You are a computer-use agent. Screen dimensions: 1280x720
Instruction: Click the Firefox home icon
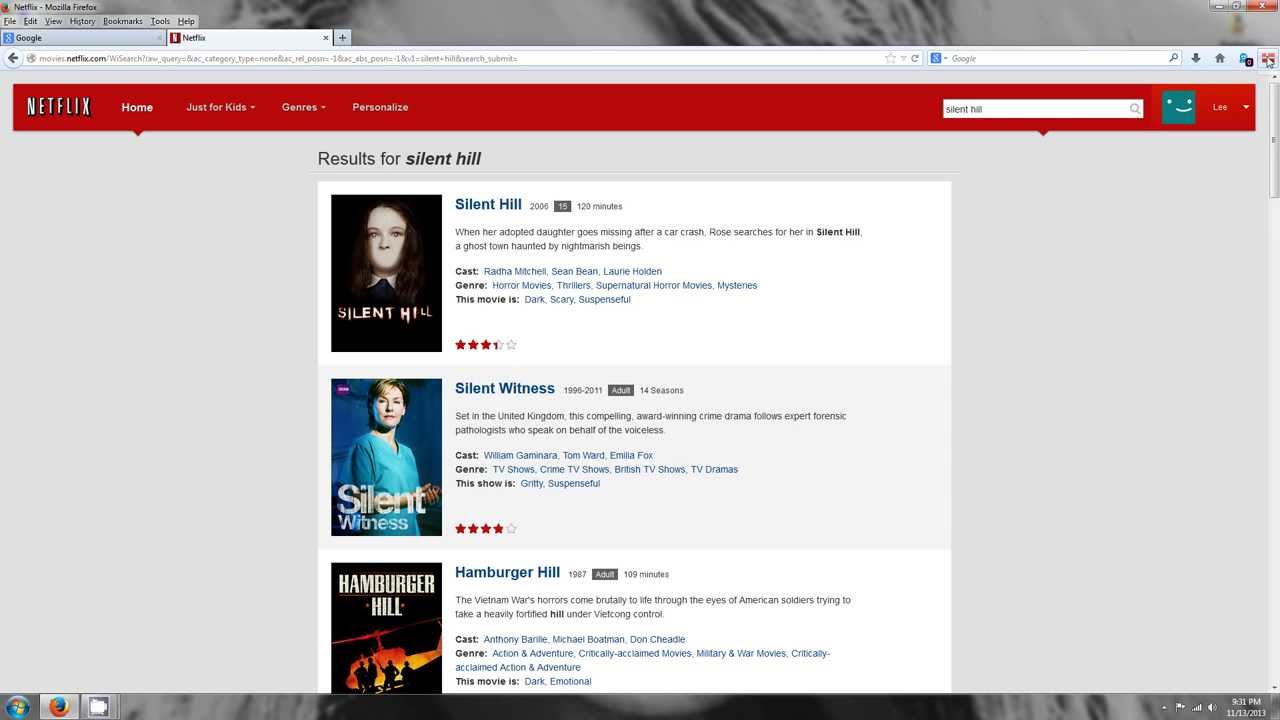[x=1220, y=58]
